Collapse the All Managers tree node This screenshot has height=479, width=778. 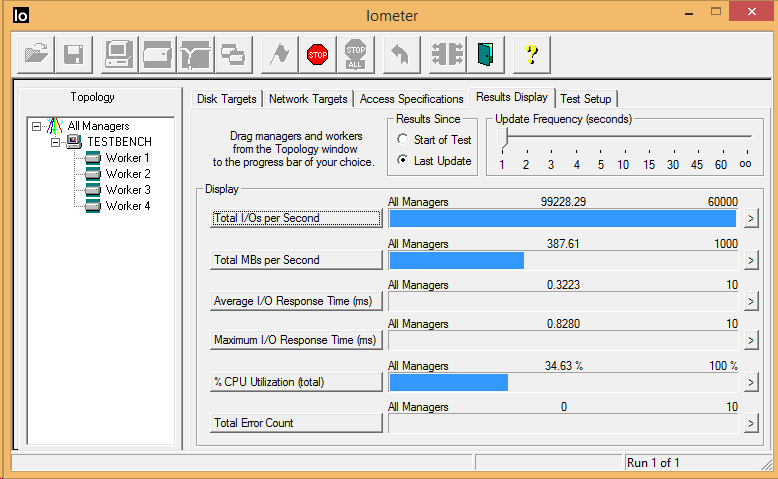[37, 126]
